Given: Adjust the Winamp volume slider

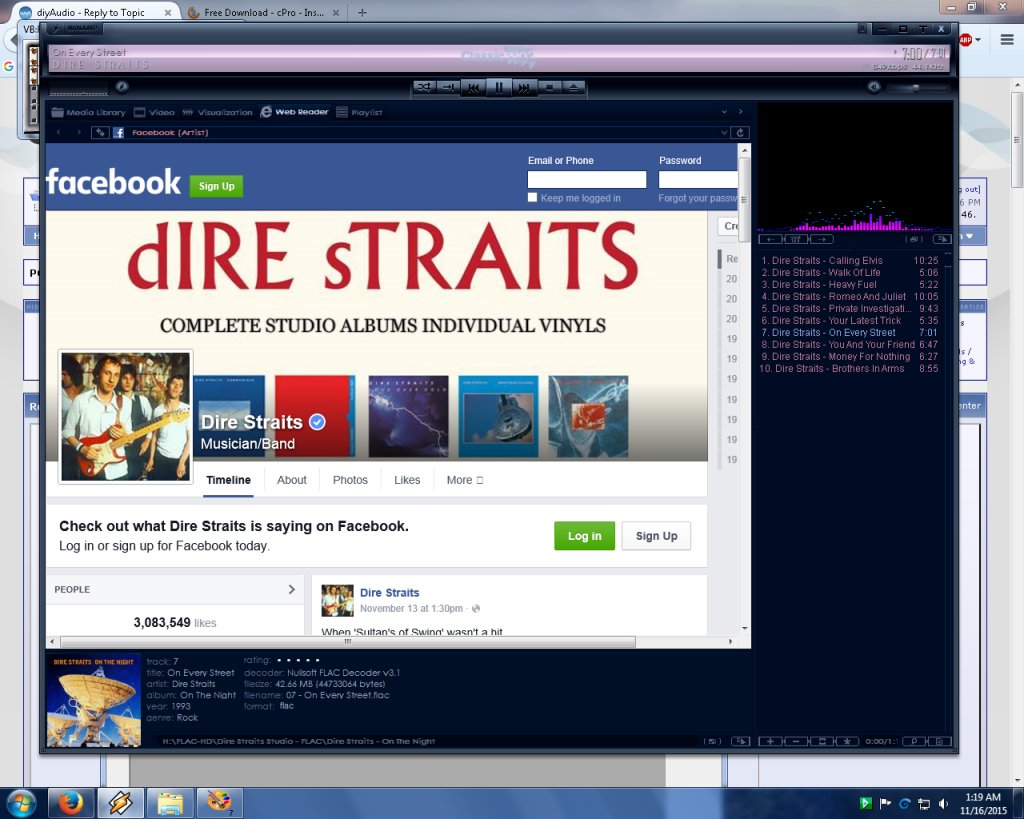Looking at the screenshot, I should point(920,88).
